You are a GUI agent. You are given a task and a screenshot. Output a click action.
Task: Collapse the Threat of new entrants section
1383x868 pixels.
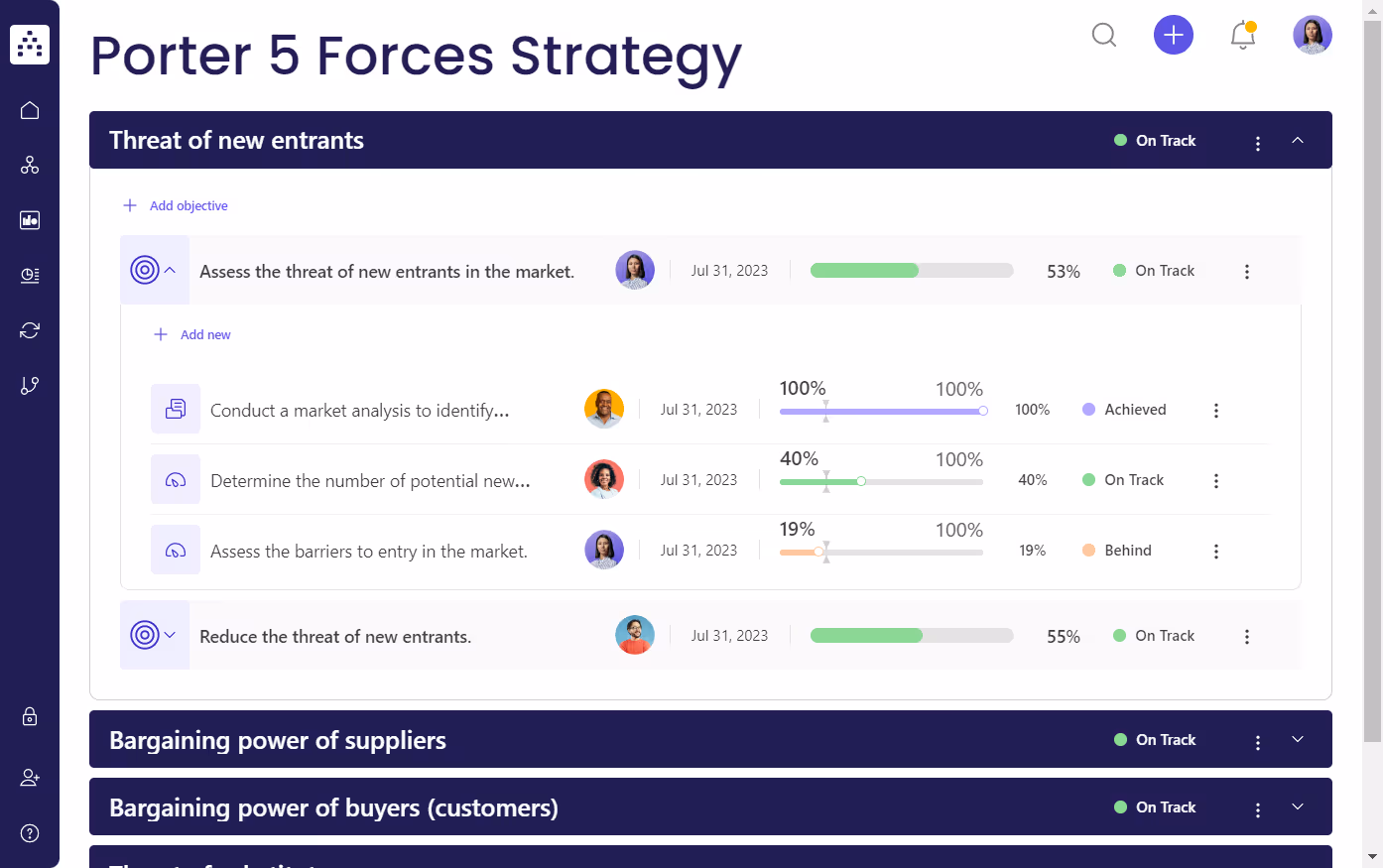pyautogui.click(x=1298, y=141)
